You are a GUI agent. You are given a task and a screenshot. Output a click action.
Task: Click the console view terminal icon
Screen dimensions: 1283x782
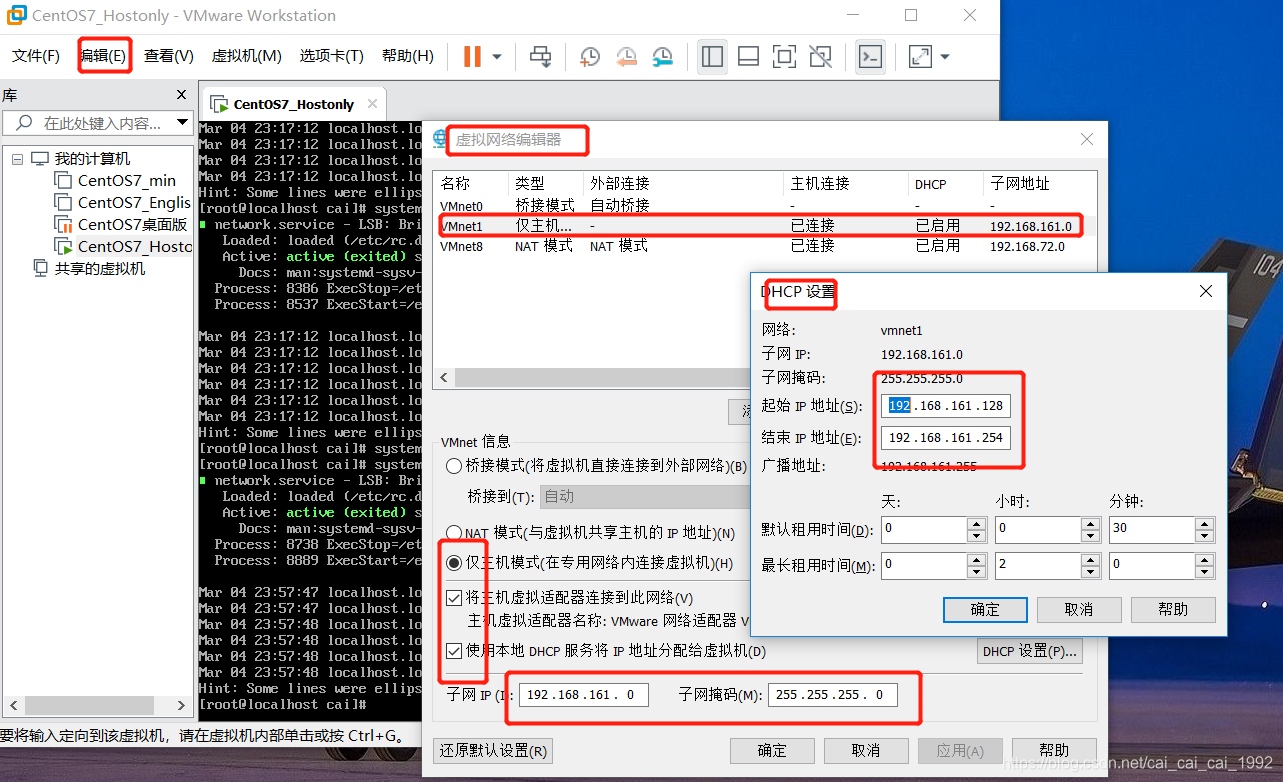tap(871, 57)
